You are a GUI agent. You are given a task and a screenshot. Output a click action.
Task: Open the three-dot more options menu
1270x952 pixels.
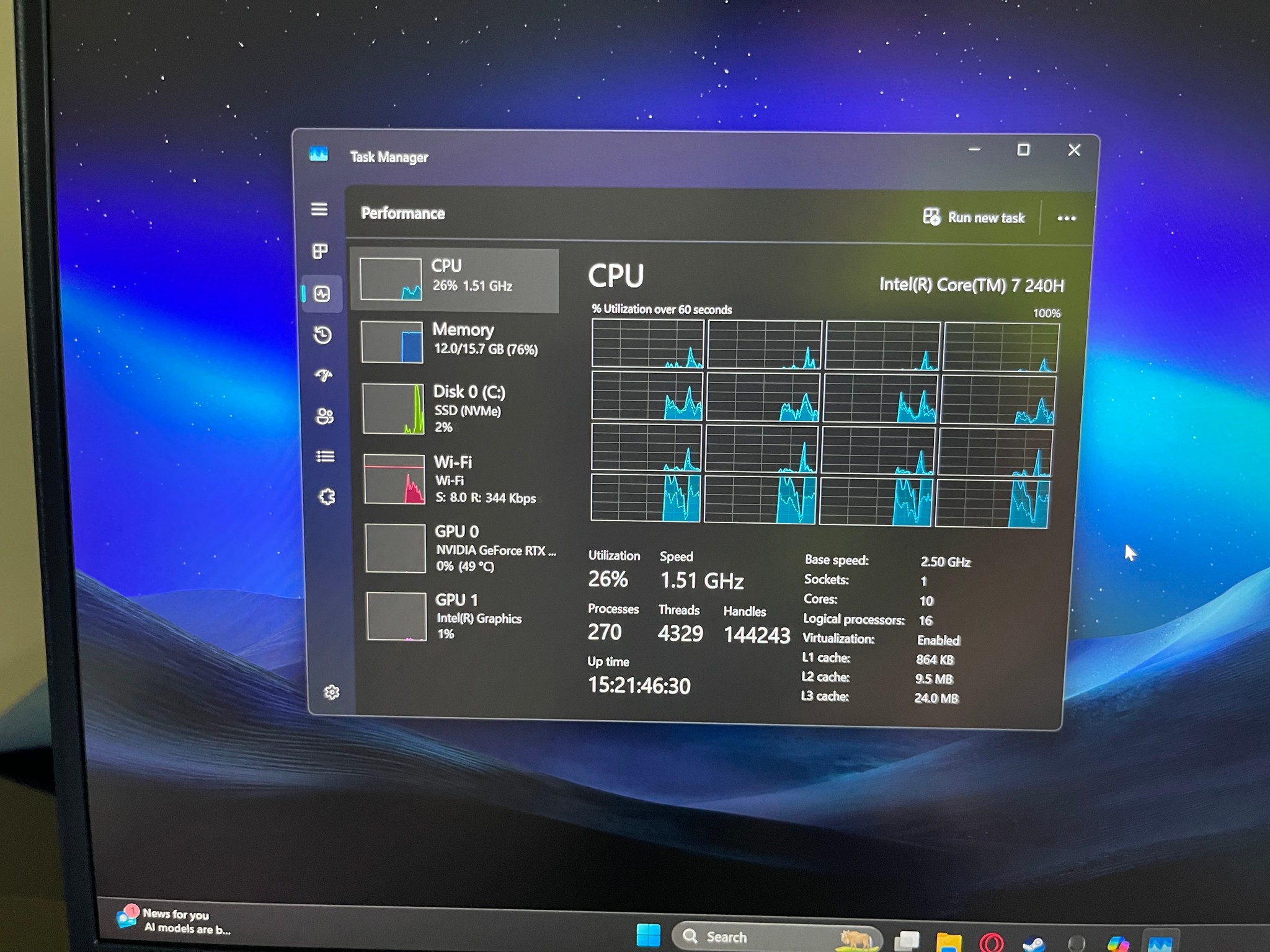1067,218
